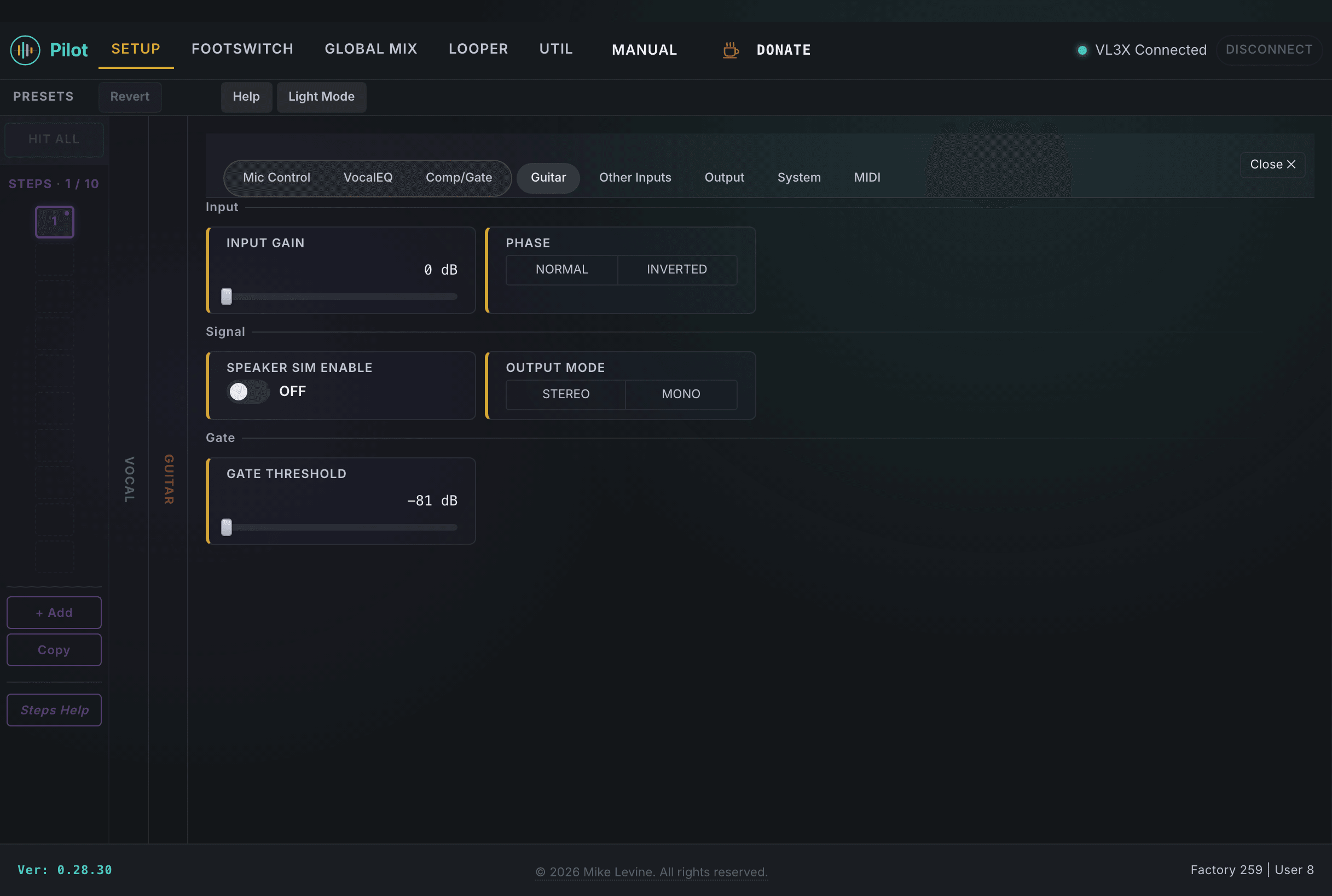Click the coffee cup donate icon

click(730, 50)
